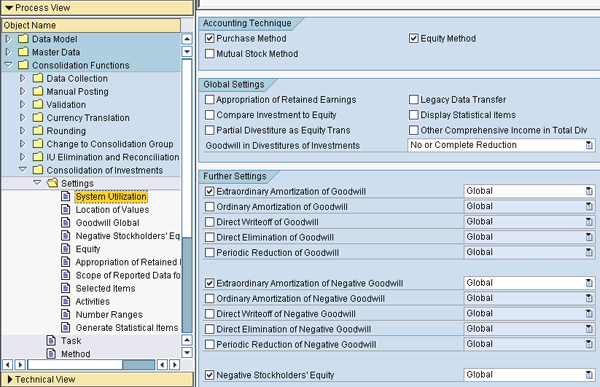Click the Method document icon
This screenshot has width=600, height=387.
[51, 353]
